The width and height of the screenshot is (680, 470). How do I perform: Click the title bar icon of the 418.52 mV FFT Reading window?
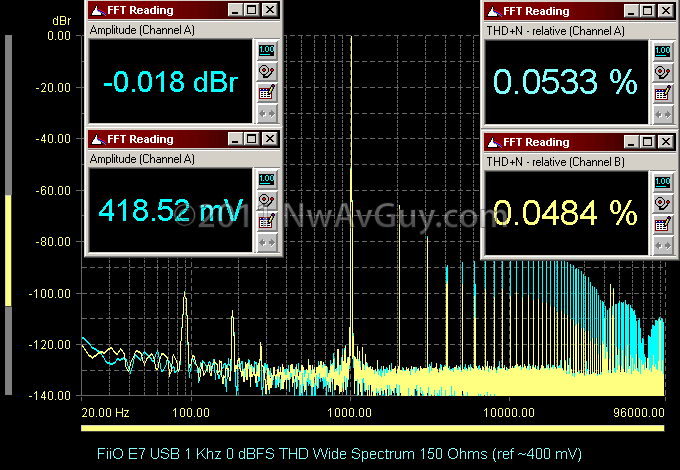click(98, 139)
